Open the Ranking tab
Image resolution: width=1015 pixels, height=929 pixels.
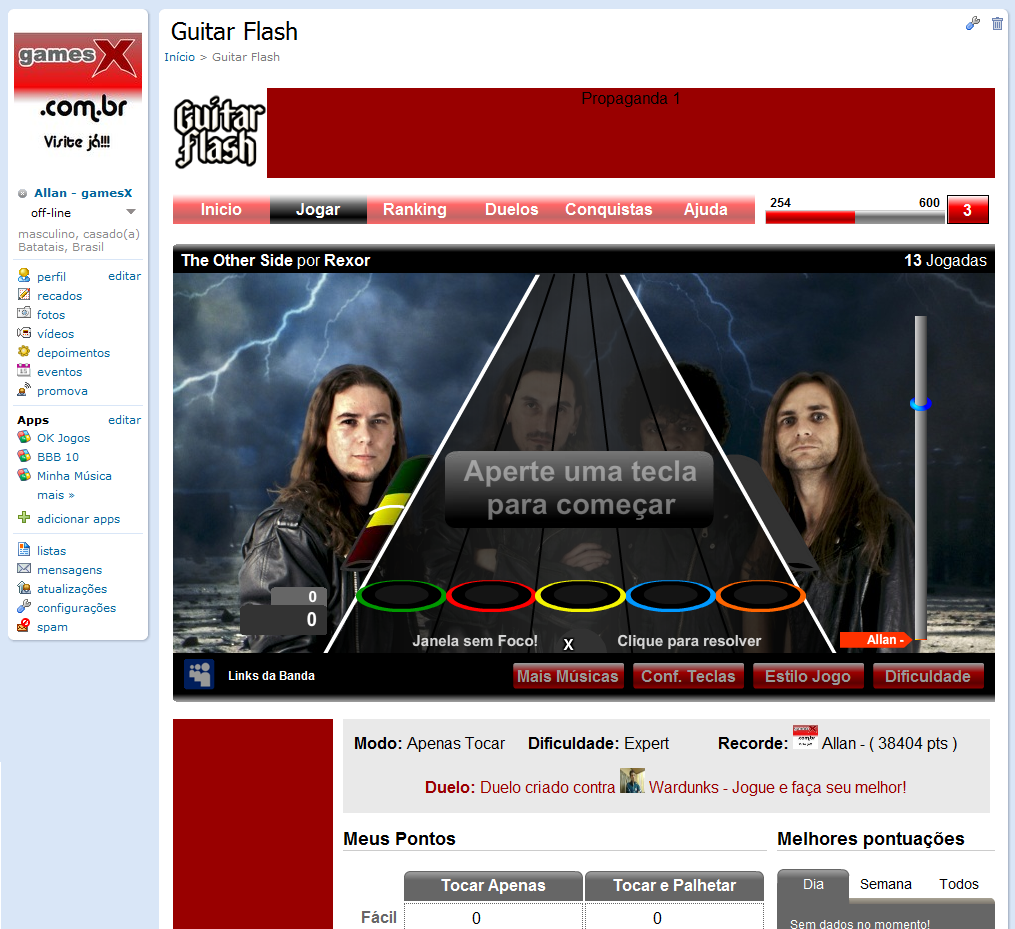pos(415,210)
